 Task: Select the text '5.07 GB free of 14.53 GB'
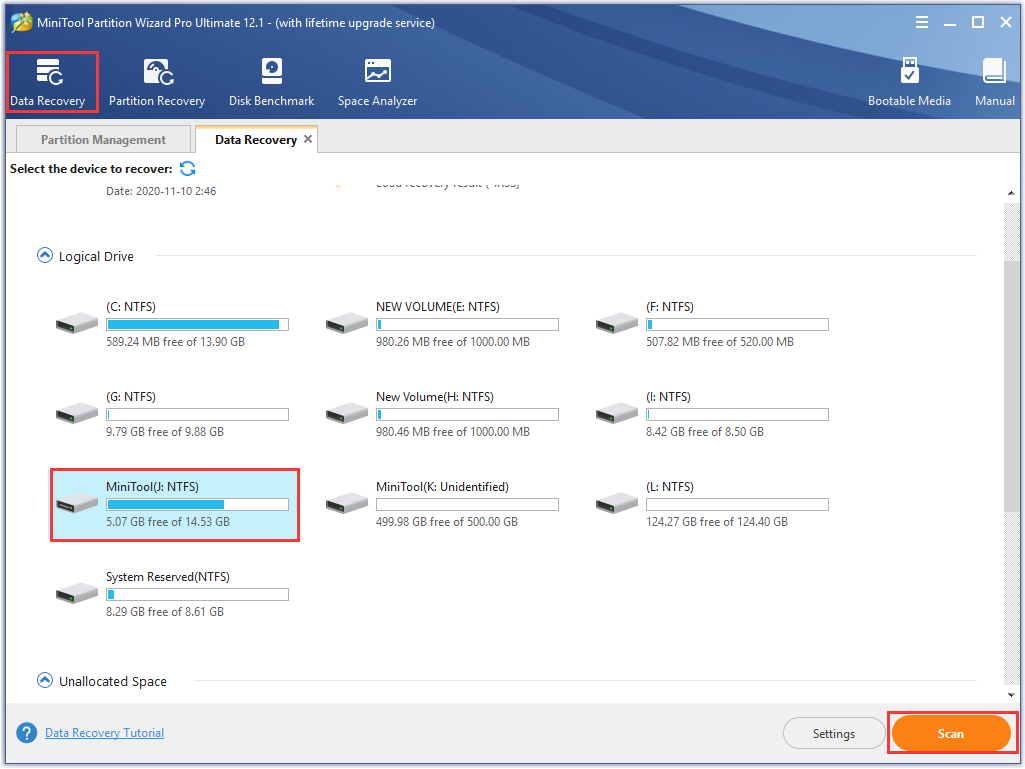pos(168,522)
